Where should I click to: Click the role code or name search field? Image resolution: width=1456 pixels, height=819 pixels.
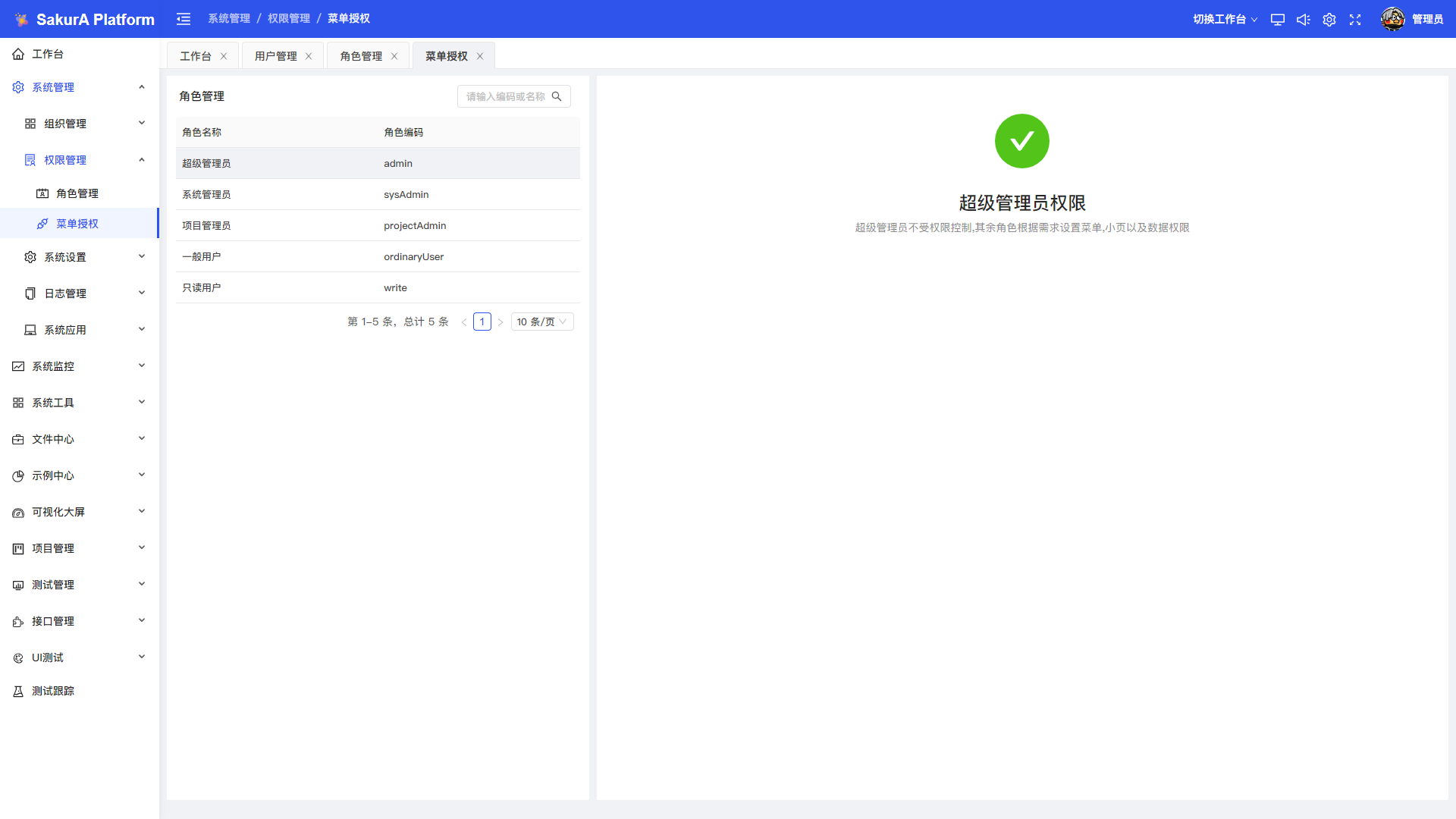(505, 96)
